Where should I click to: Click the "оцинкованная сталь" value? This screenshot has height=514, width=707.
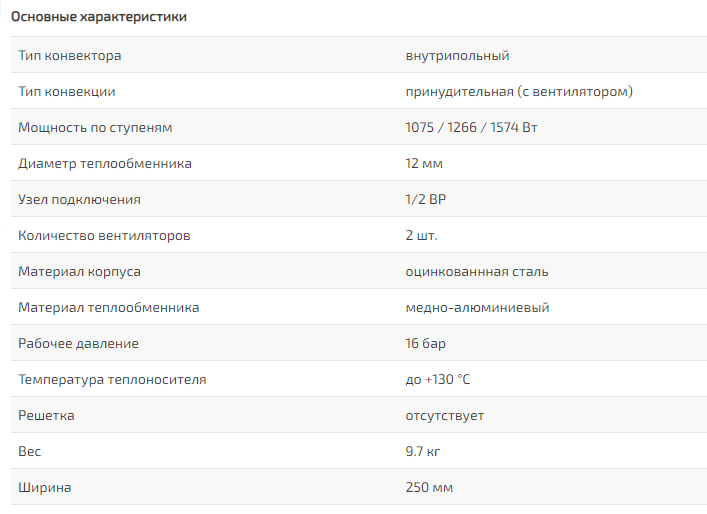476,272
